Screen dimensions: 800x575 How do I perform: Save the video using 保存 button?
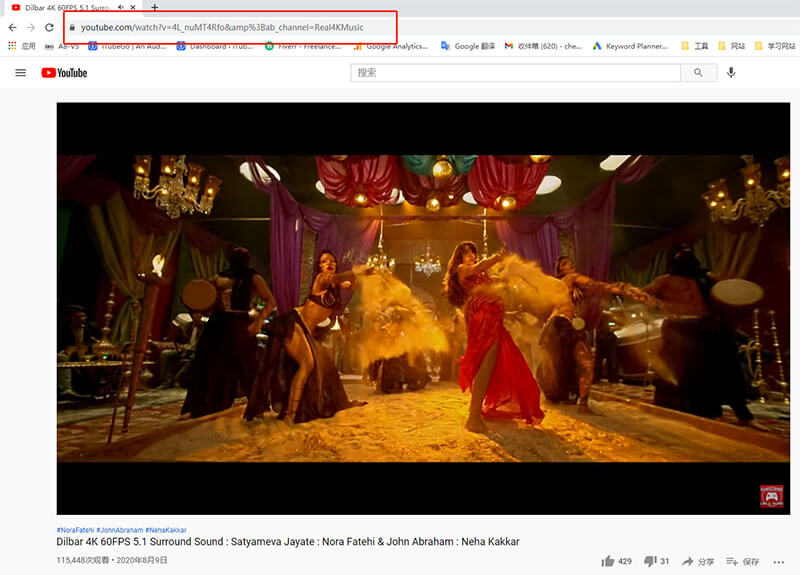742,561
